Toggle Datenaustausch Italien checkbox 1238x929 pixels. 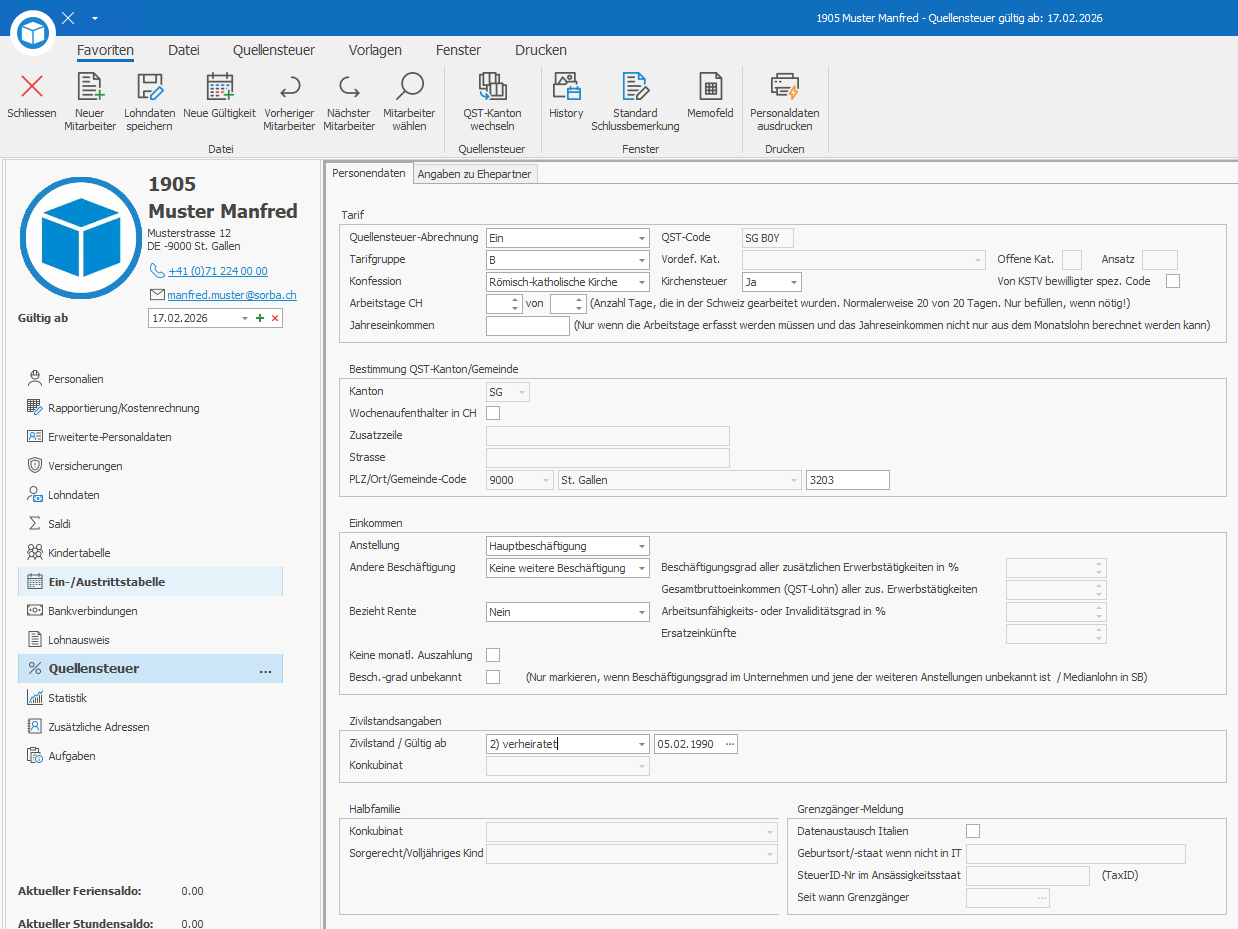tap(973, 831)
